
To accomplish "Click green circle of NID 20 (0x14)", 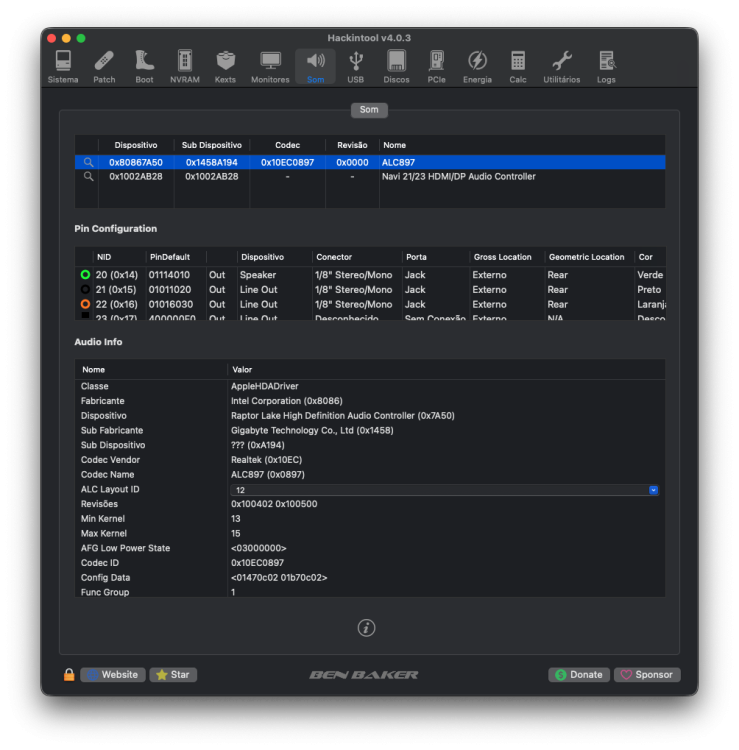I will click(x=85, y=275).
